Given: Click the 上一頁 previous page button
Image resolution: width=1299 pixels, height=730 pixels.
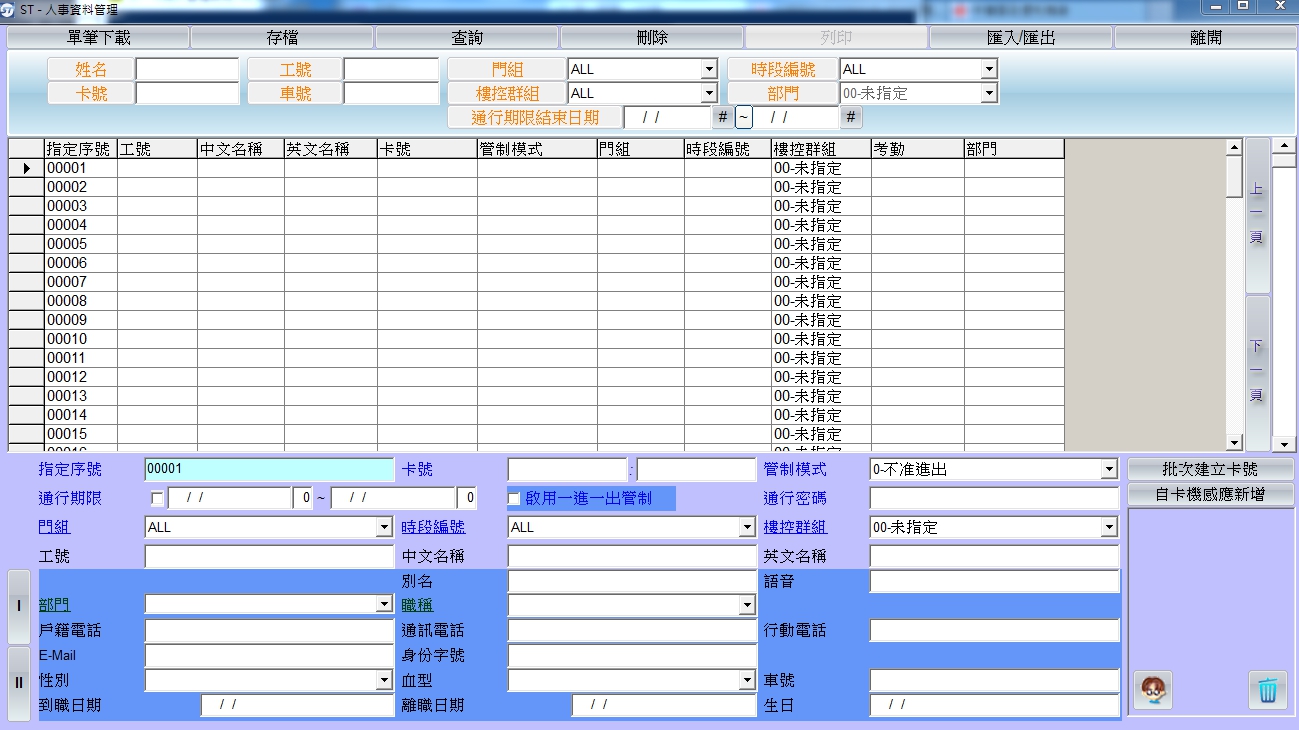Looking at the screenshot, I should (1257, 215).
